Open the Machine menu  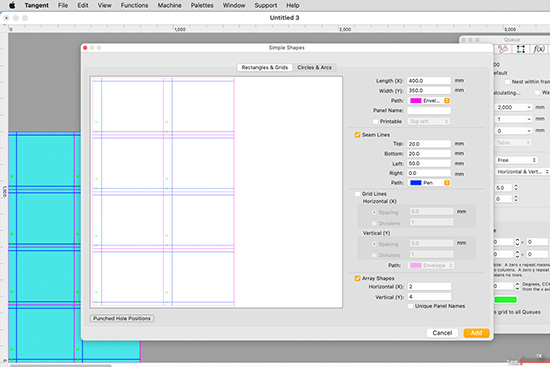[169, 5]
